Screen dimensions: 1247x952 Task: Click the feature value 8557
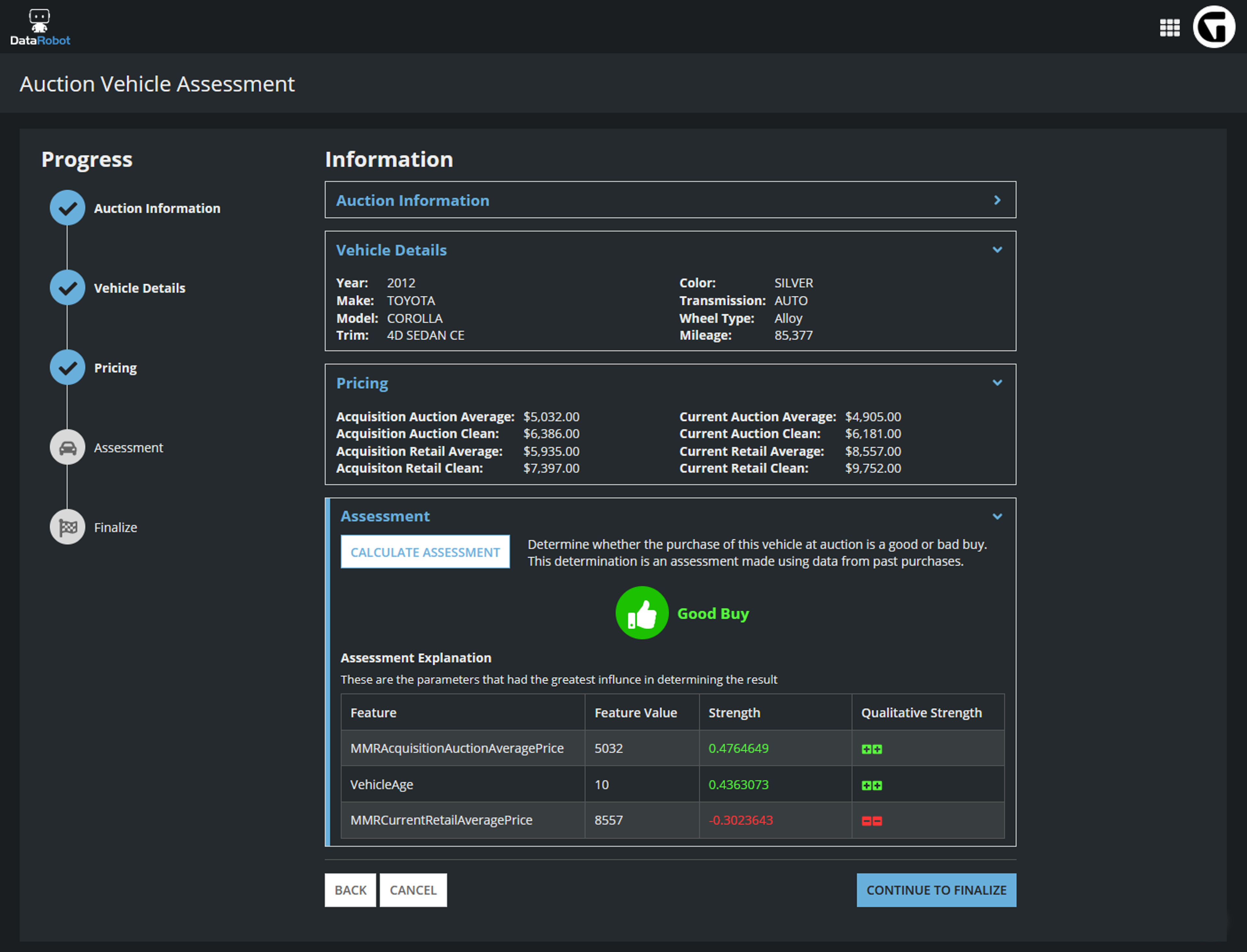coord(609,821)
